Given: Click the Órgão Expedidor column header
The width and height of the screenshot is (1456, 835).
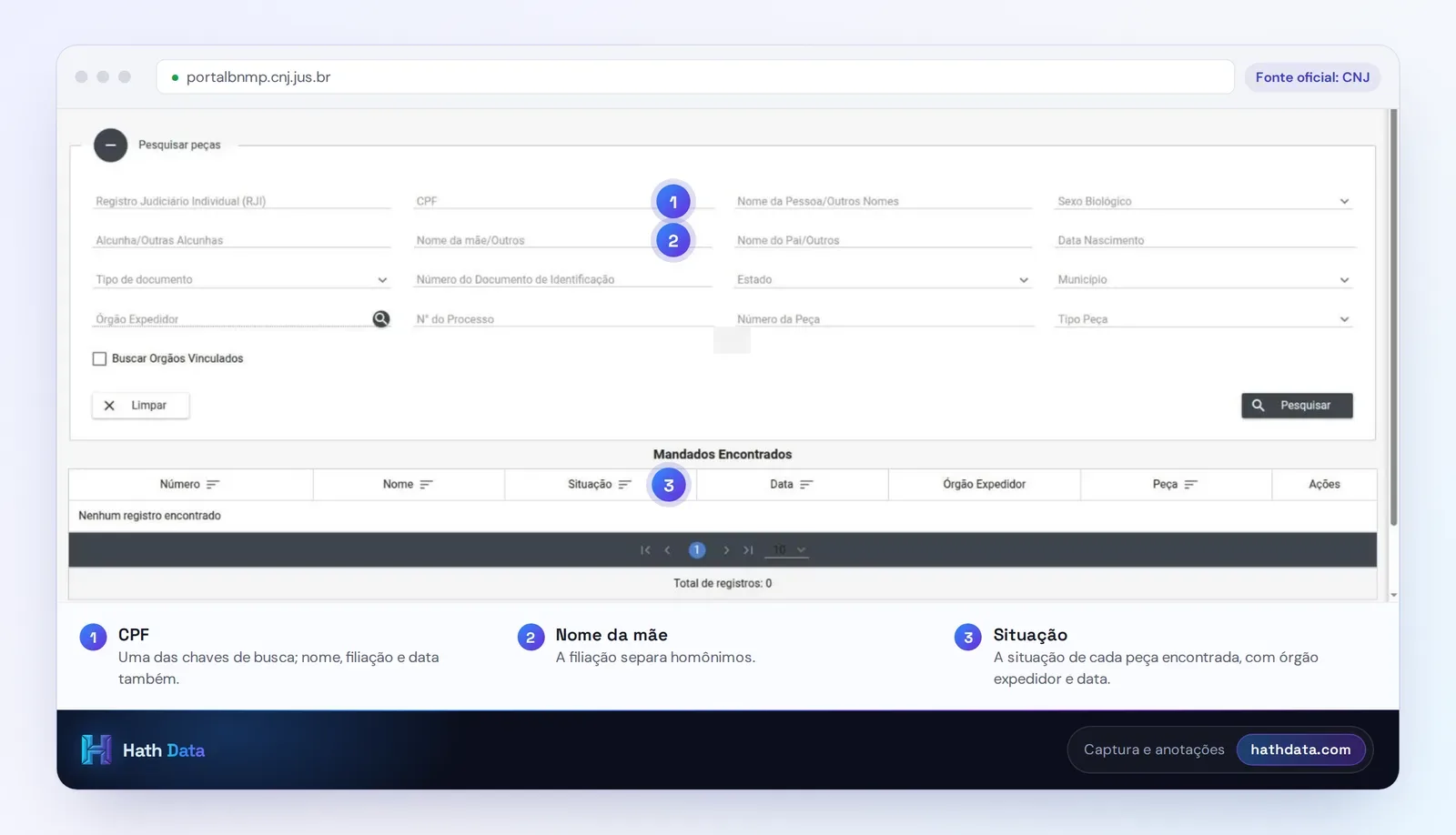Looking at the screenshot, I should [x=984, y=485].
